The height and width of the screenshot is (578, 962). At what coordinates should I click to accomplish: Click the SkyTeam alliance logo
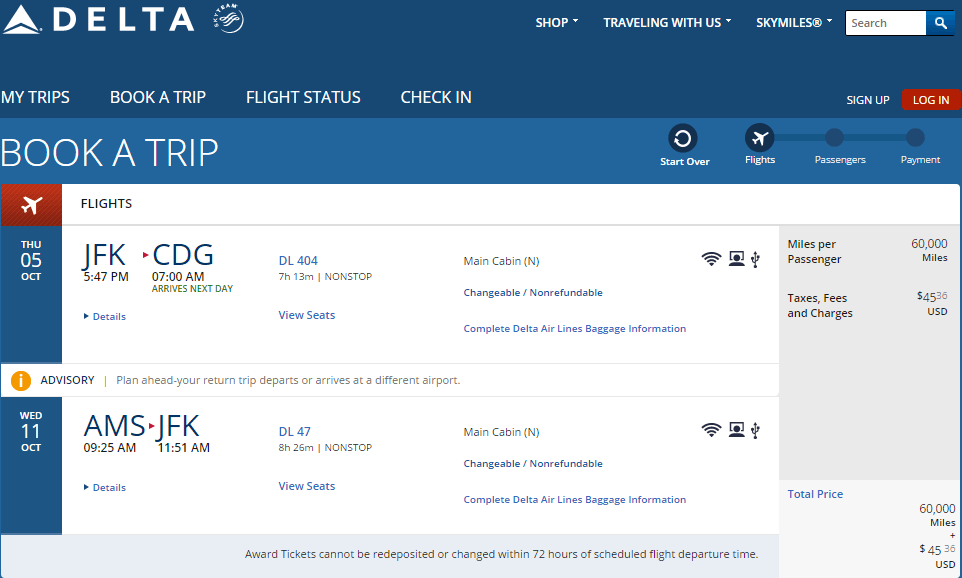(228, 18)
